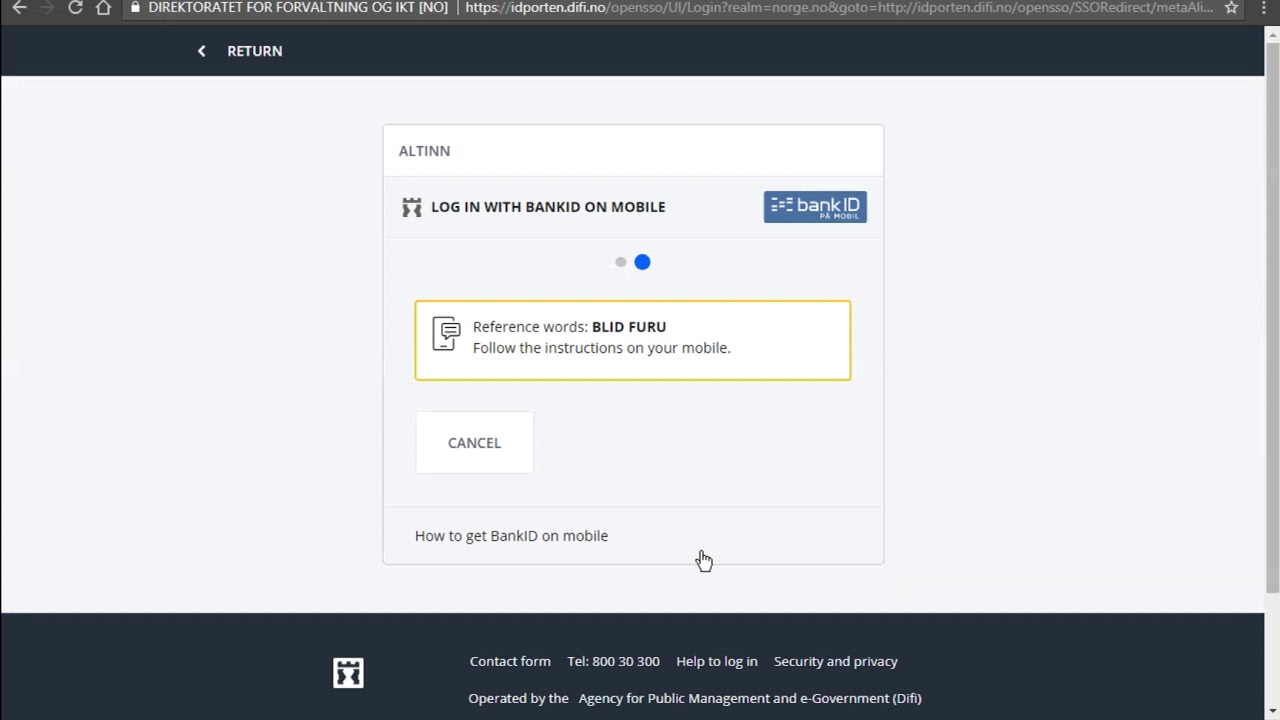The width and height of the screenshot is (1280, 720).
Task: Click 'Follow the instructions on your mobile' text
Action: click(602, 348)
